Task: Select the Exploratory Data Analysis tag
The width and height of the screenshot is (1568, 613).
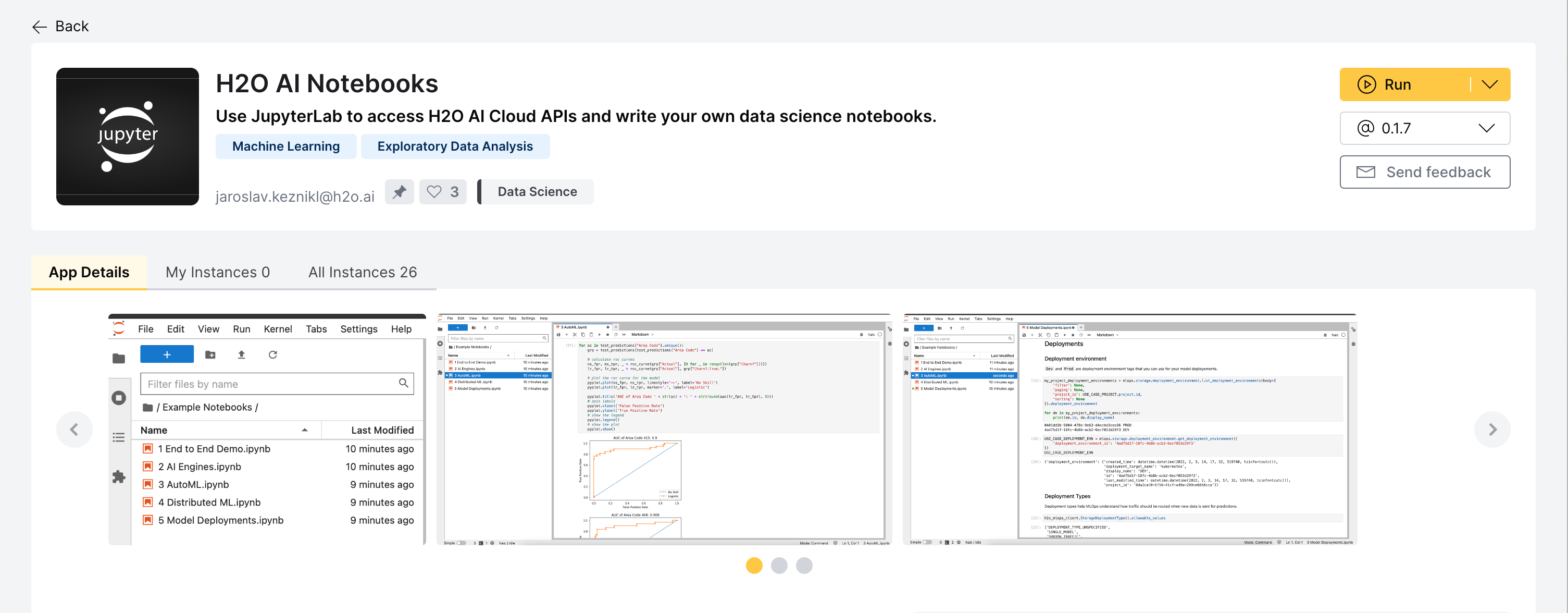Action: pyautogui.click(x=455, y=146)
